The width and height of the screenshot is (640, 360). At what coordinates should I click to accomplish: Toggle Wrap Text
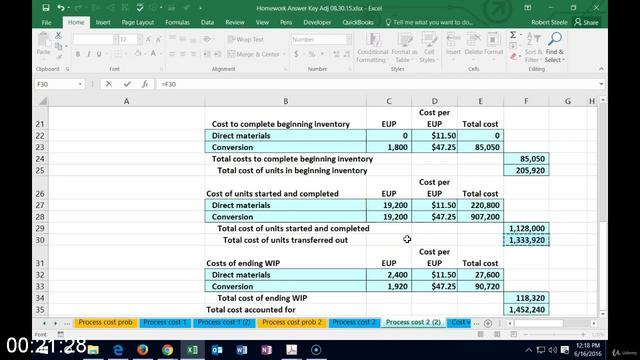point(246,39)
